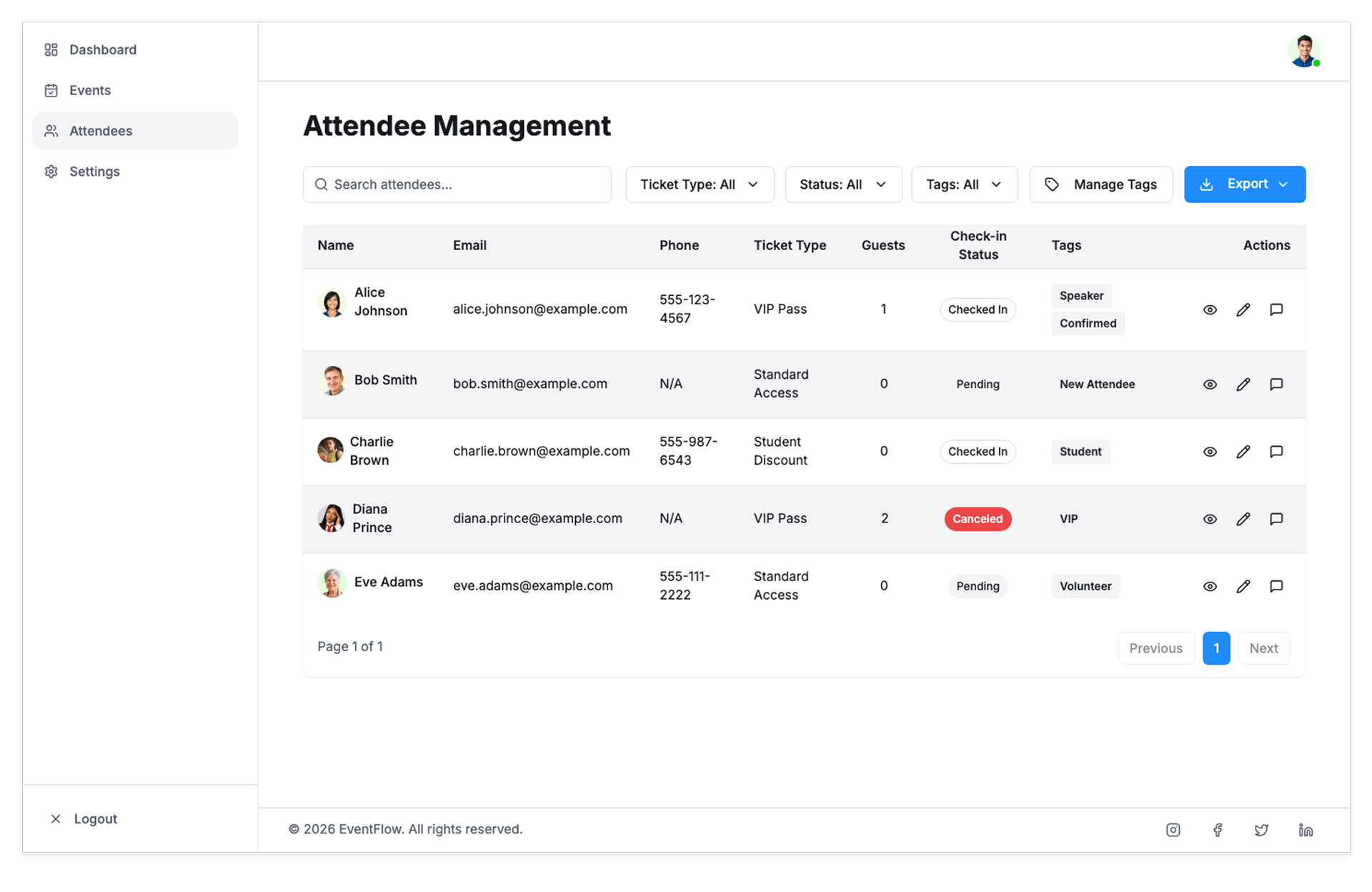1372x892 pixels.
Task: Click the Facebook footer icon
Action: coord(1218,830)
